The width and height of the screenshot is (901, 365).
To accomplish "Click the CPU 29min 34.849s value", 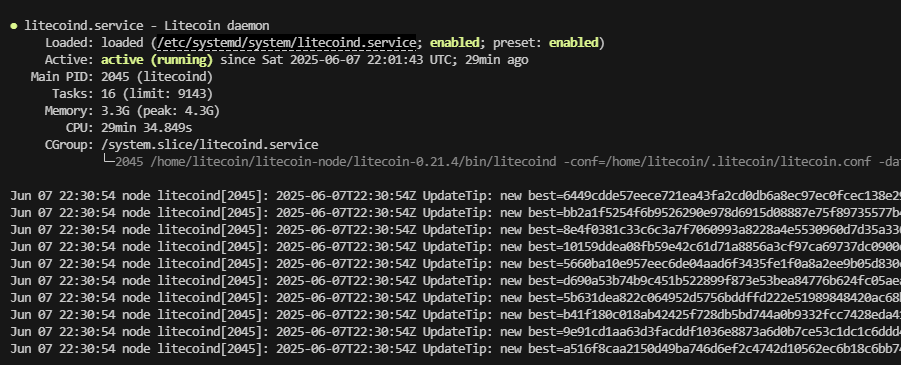I will point(147,128).
